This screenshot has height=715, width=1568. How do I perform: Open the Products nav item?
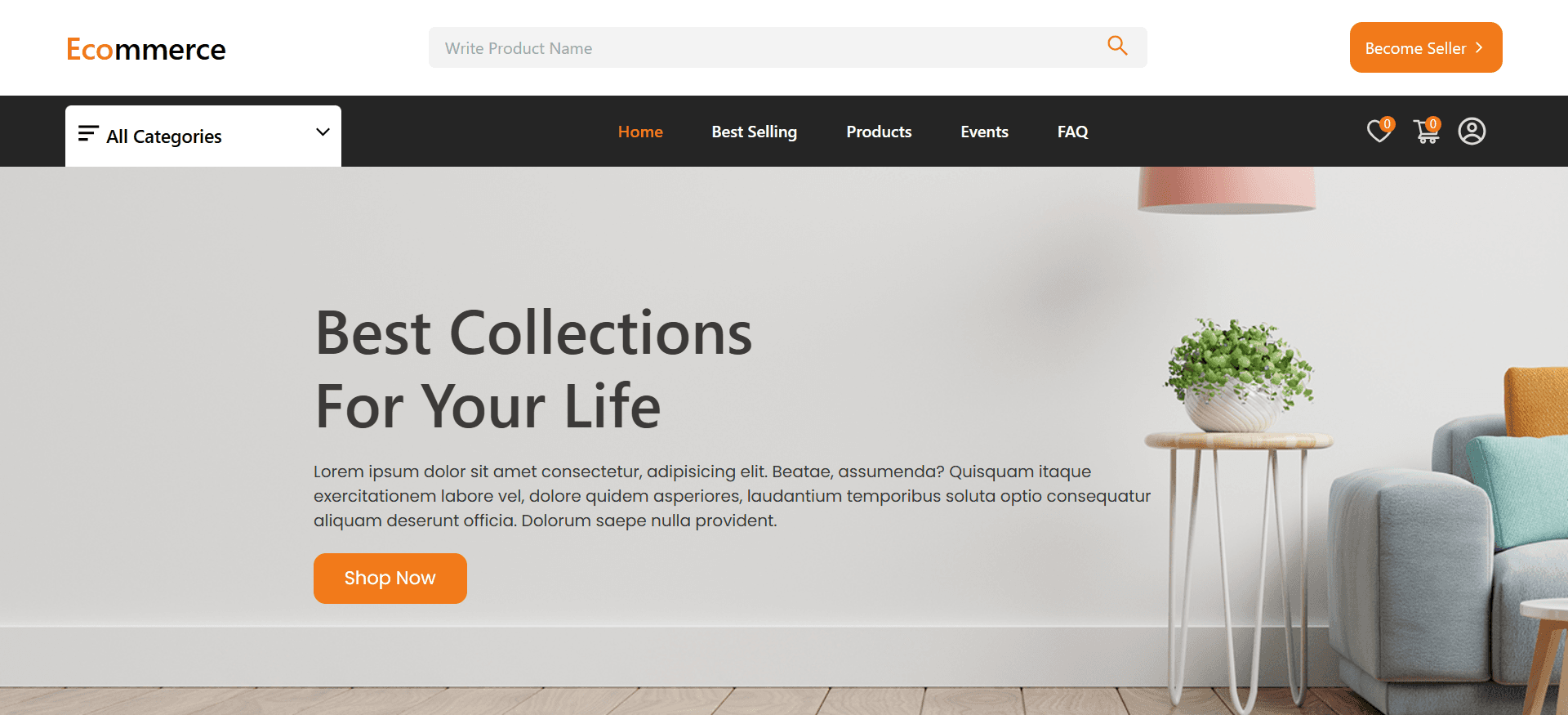click(x=879, y=132)
